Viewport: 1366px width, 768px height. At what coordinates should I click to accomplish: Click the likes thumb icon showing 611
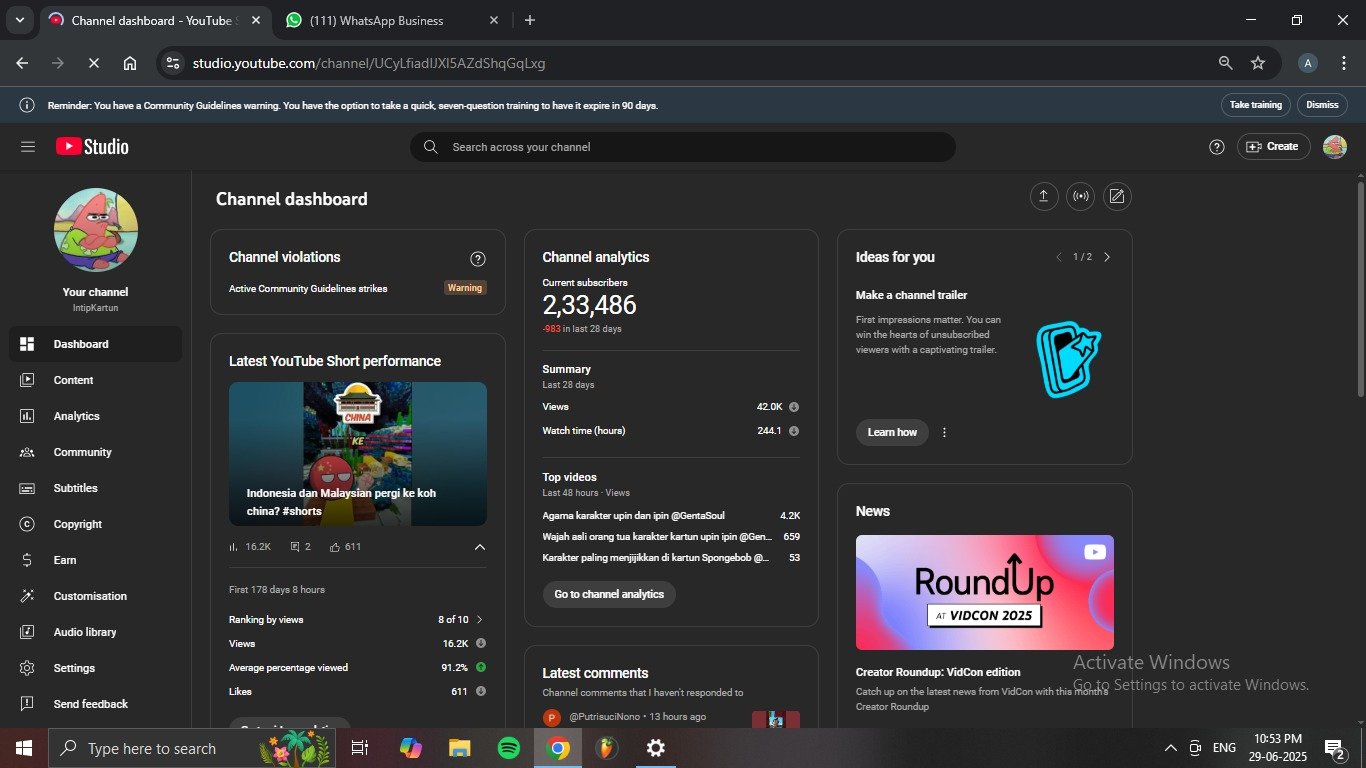click(335, 547)
